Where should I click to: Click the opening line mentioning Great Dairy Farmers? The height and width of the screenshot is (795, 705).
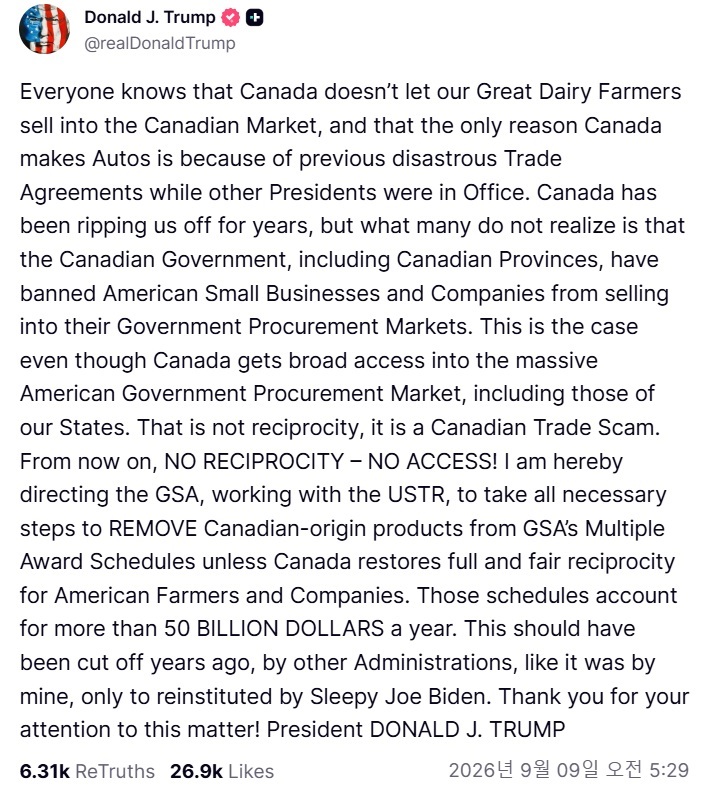click(x=350, y=92)
